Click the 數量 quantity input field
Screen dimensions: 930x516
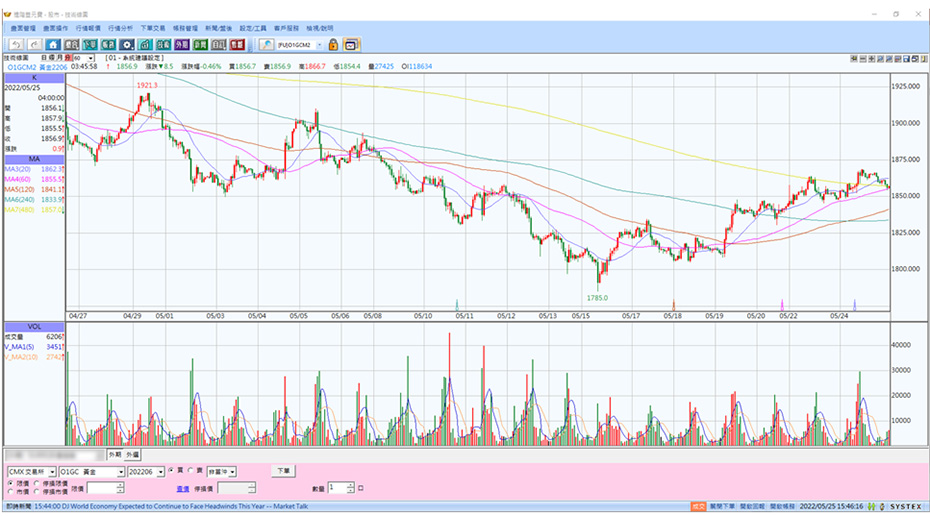[x=338, y=488]
